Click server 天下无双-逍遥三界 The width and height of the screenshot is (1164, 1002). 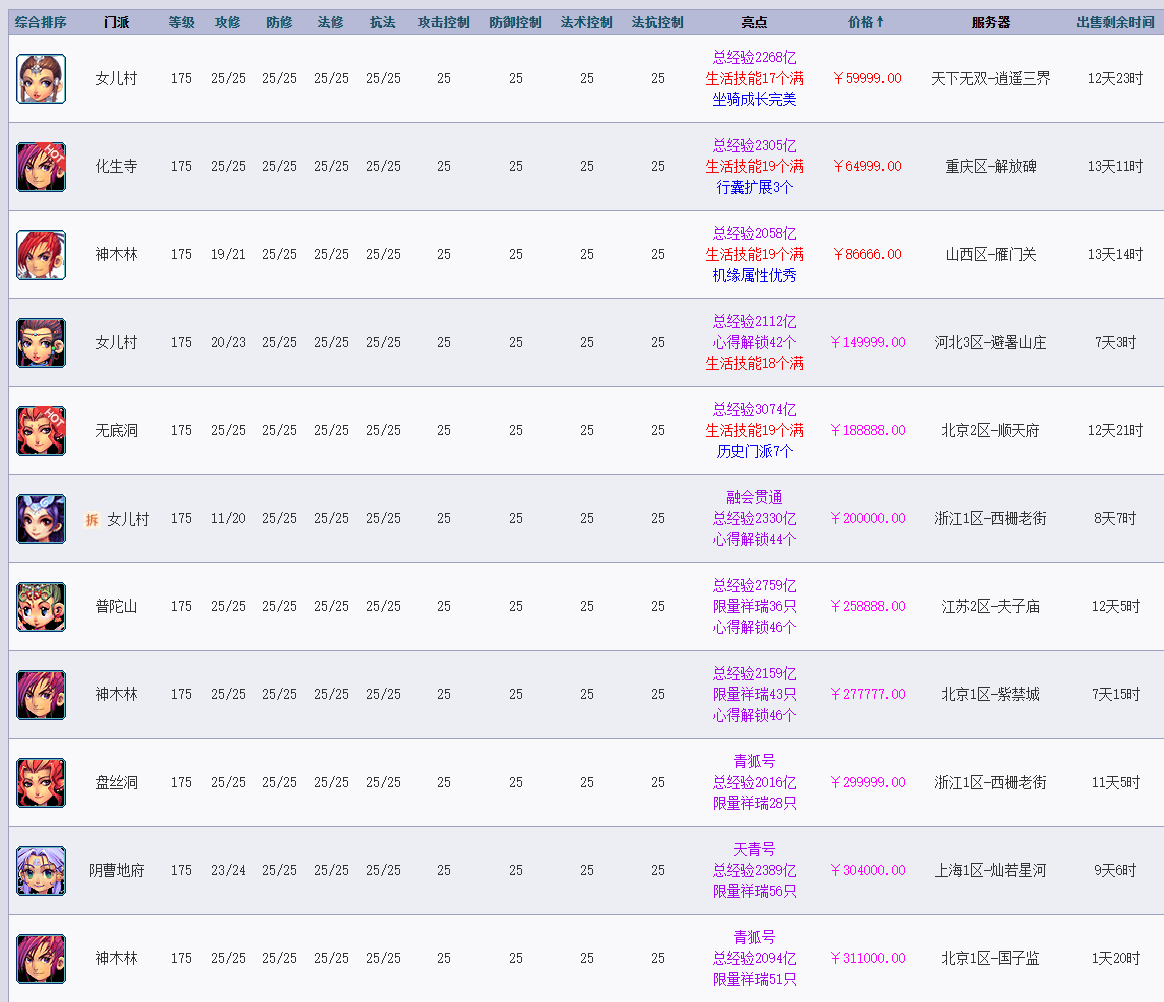[990, 79]
